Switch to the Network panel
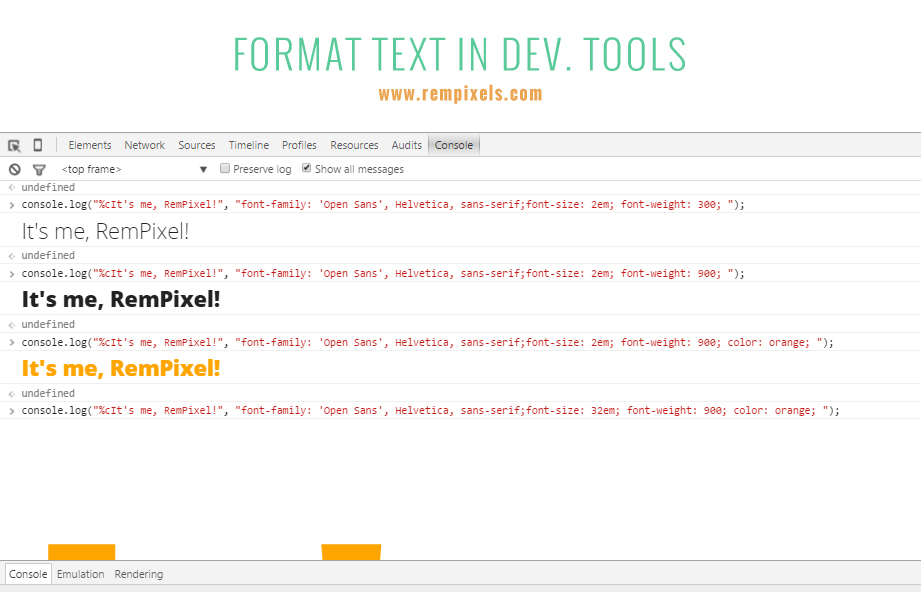This screenshot has width=921, height=592. 144,144
